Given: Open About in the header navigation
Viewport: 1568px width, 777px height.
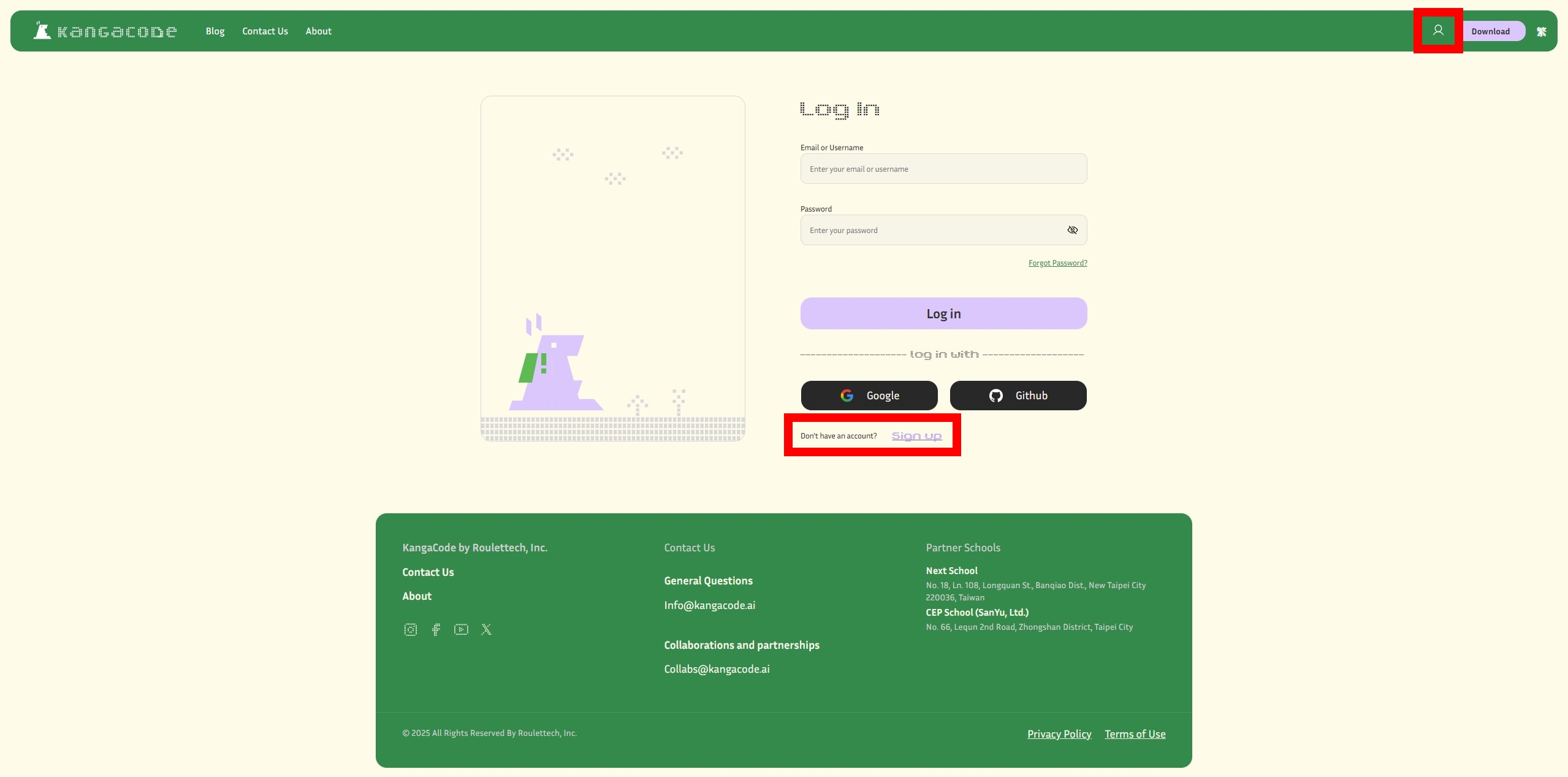Looking at the screenshot, I should (x=319, y=31).
